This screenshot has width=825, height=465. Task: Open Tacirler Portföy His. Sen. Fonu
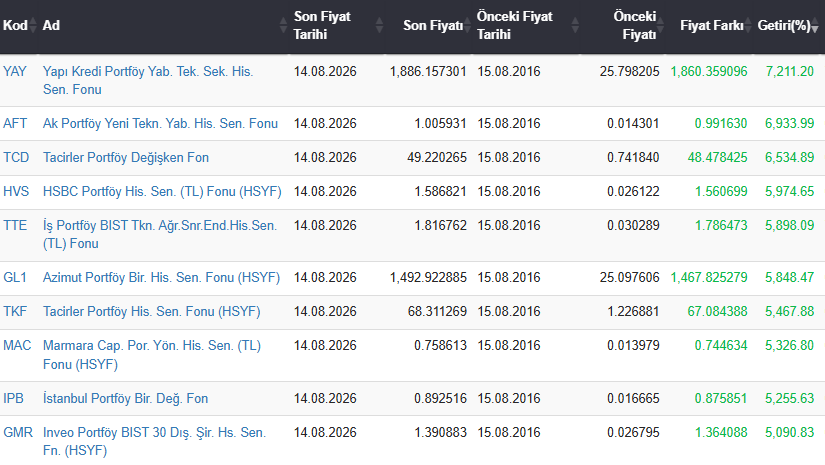click(x=152, y=312)
